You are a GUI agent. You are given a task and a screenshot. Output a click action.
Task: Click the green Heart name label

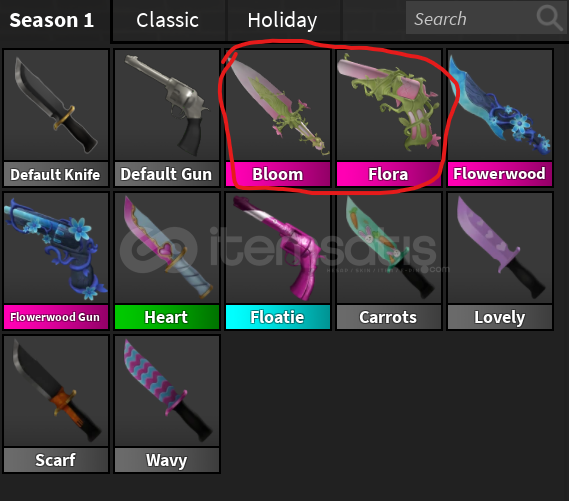pyautogui.click(x=167, y=317)
